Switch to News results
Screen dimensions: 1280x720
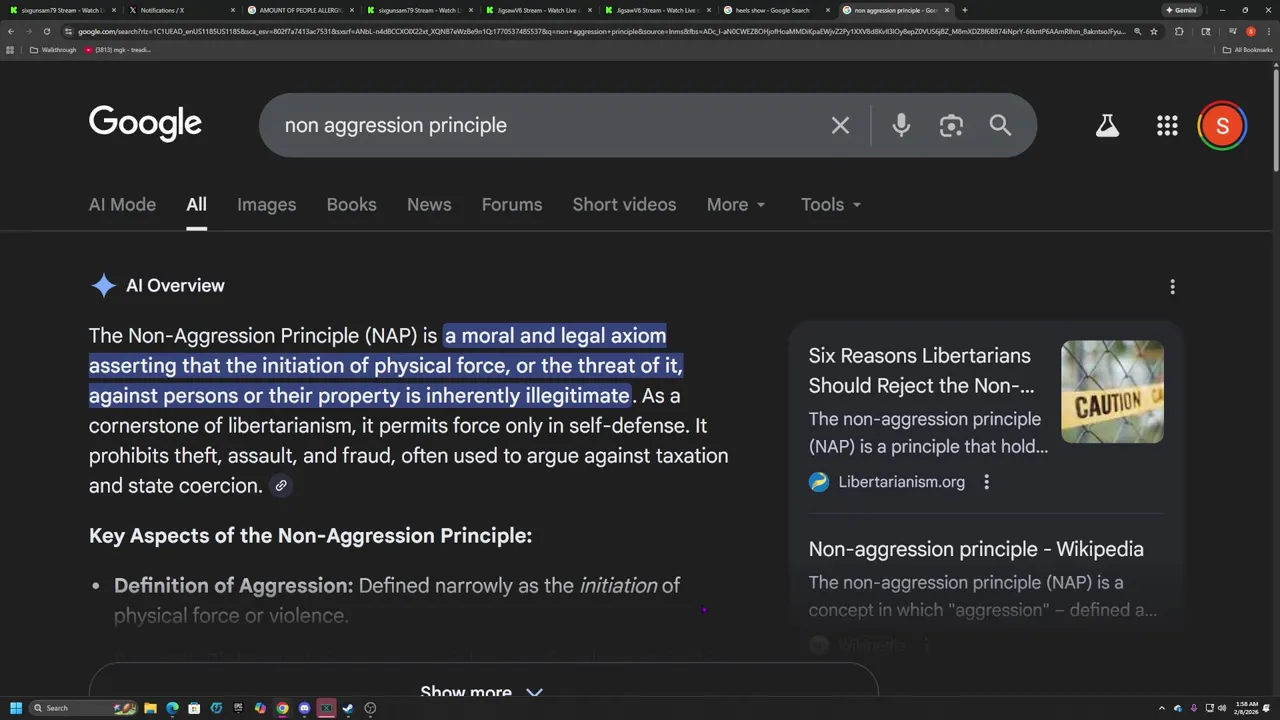coord(429,204)
